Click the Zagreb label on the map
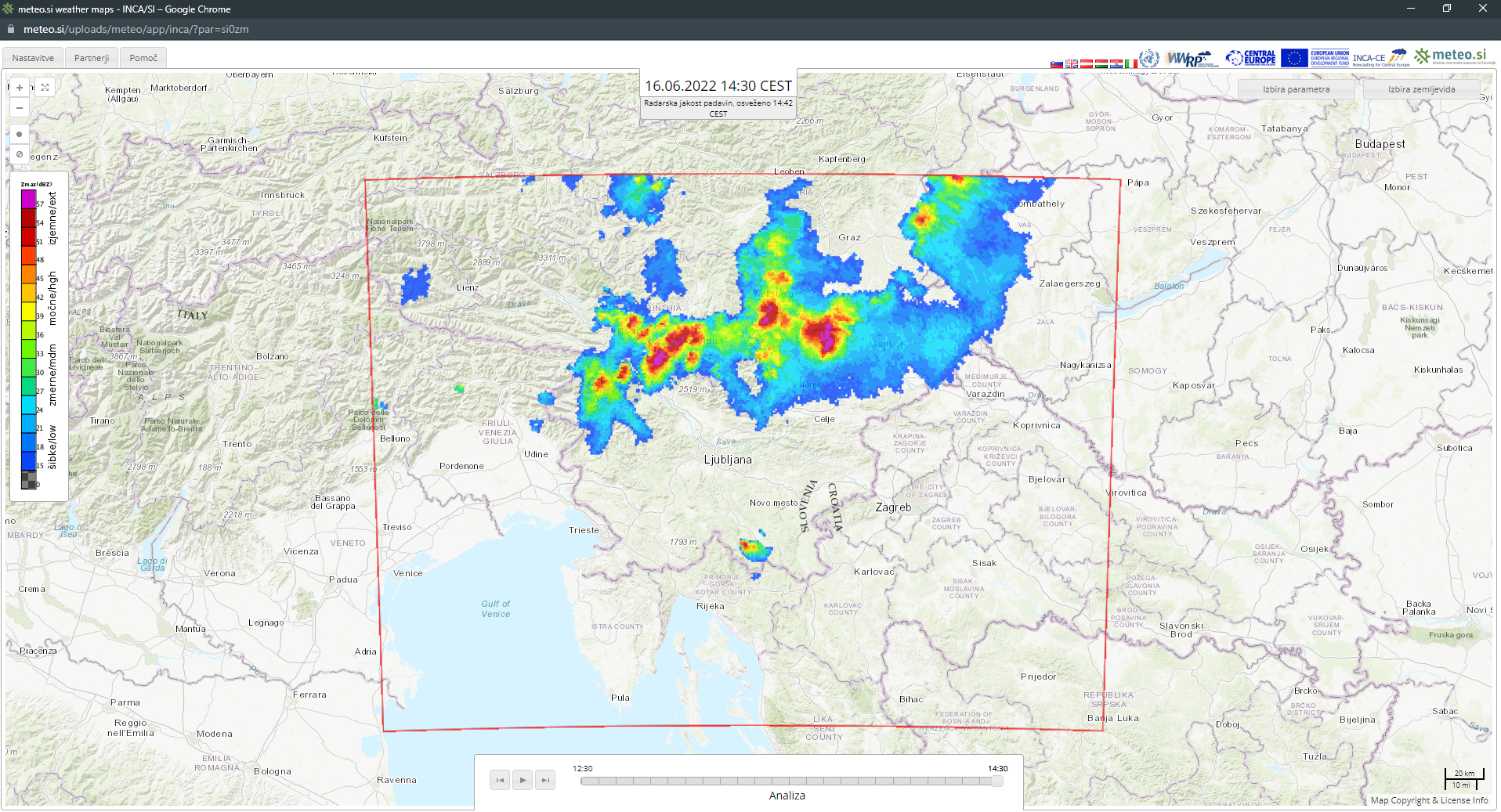 point(893,507)
